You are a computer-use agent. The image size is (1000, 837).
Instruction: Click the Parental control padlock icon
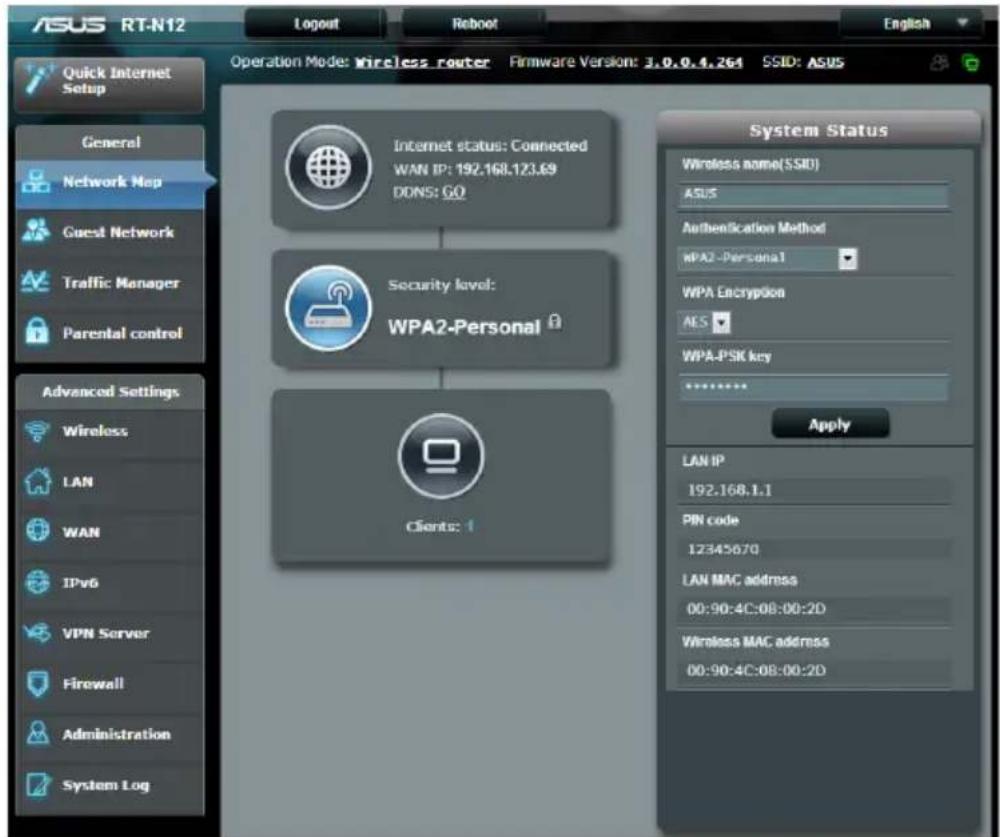point(37,332)
